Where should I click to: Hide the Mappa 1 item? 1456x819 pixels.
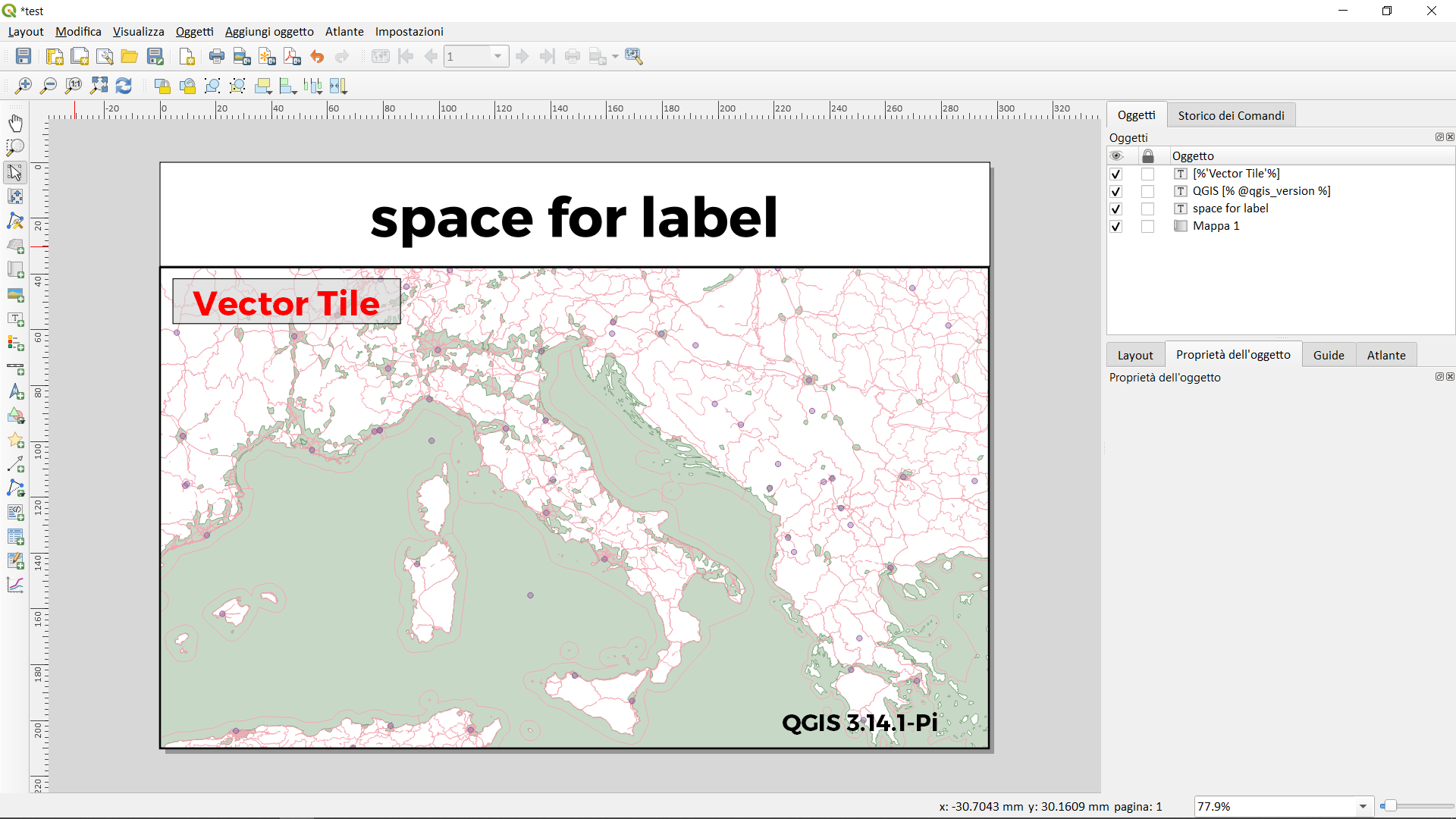tap(1116, 226)
